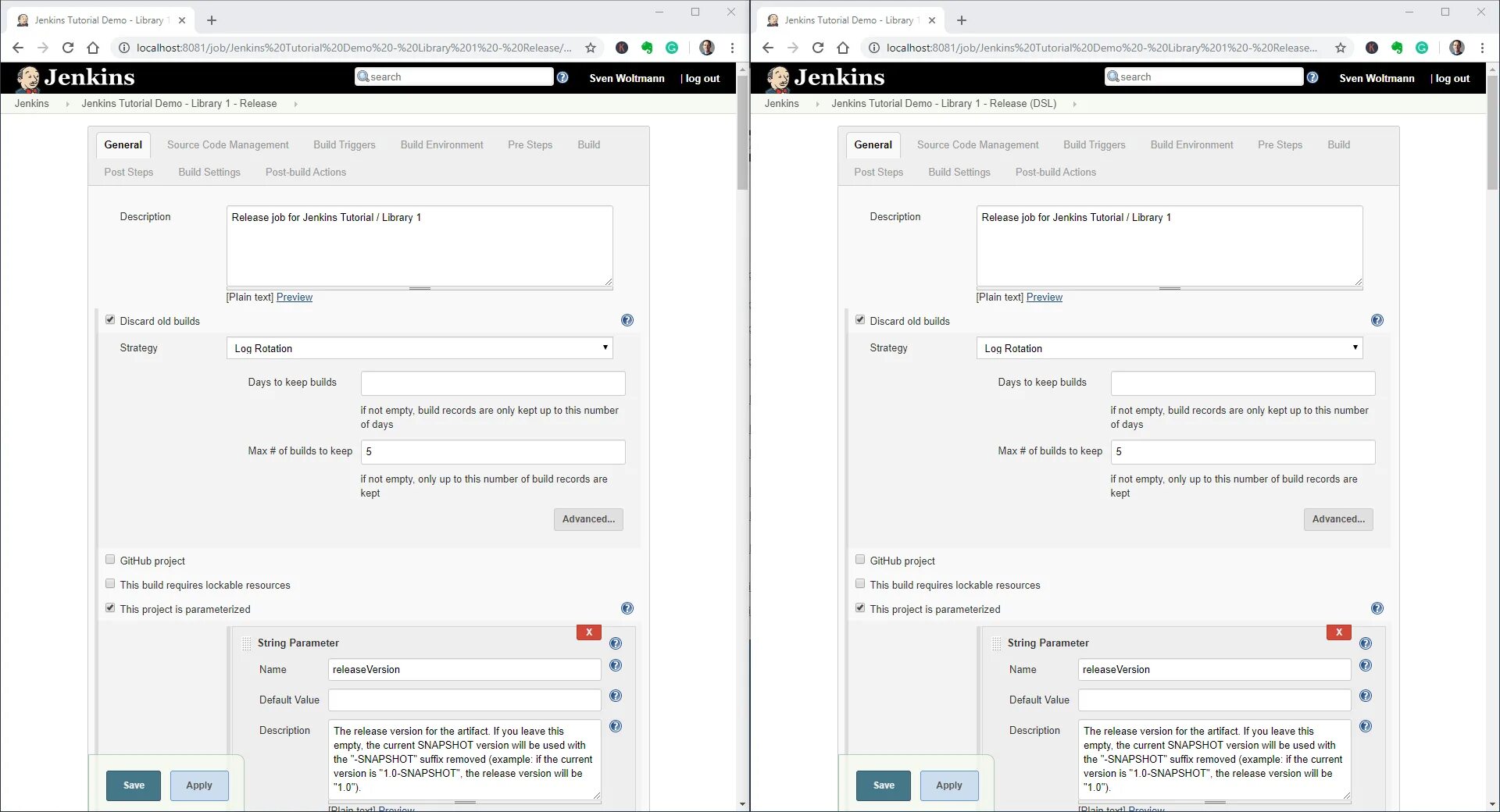
Task: Click the bookmark star in the address bar
Action: pyautogui.click(x=591, y=48)
